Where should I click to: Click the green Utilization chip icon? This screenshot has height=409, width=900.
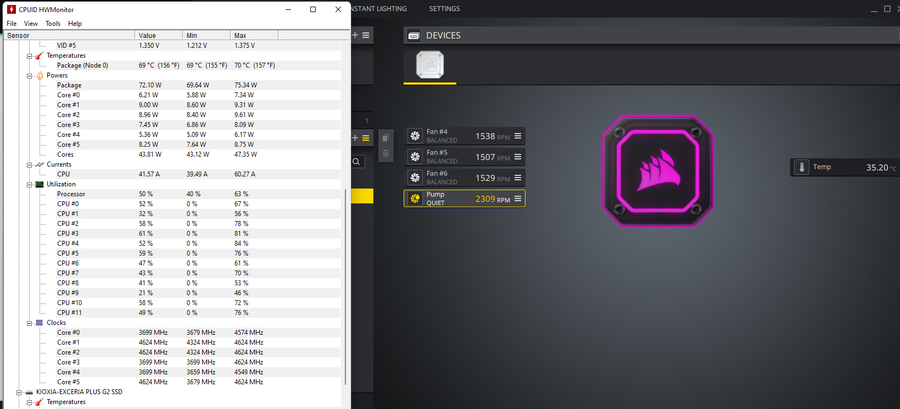point(39,184)
